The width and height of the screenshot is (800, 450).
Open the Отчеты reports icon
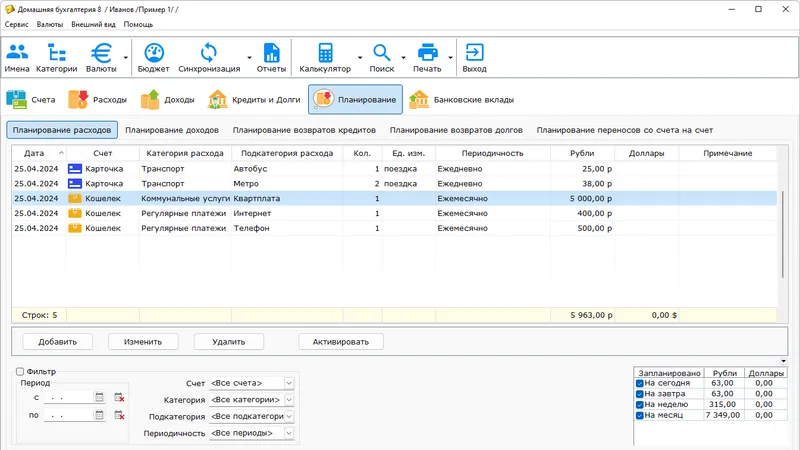pyautogui.click(x=271, y=58)
